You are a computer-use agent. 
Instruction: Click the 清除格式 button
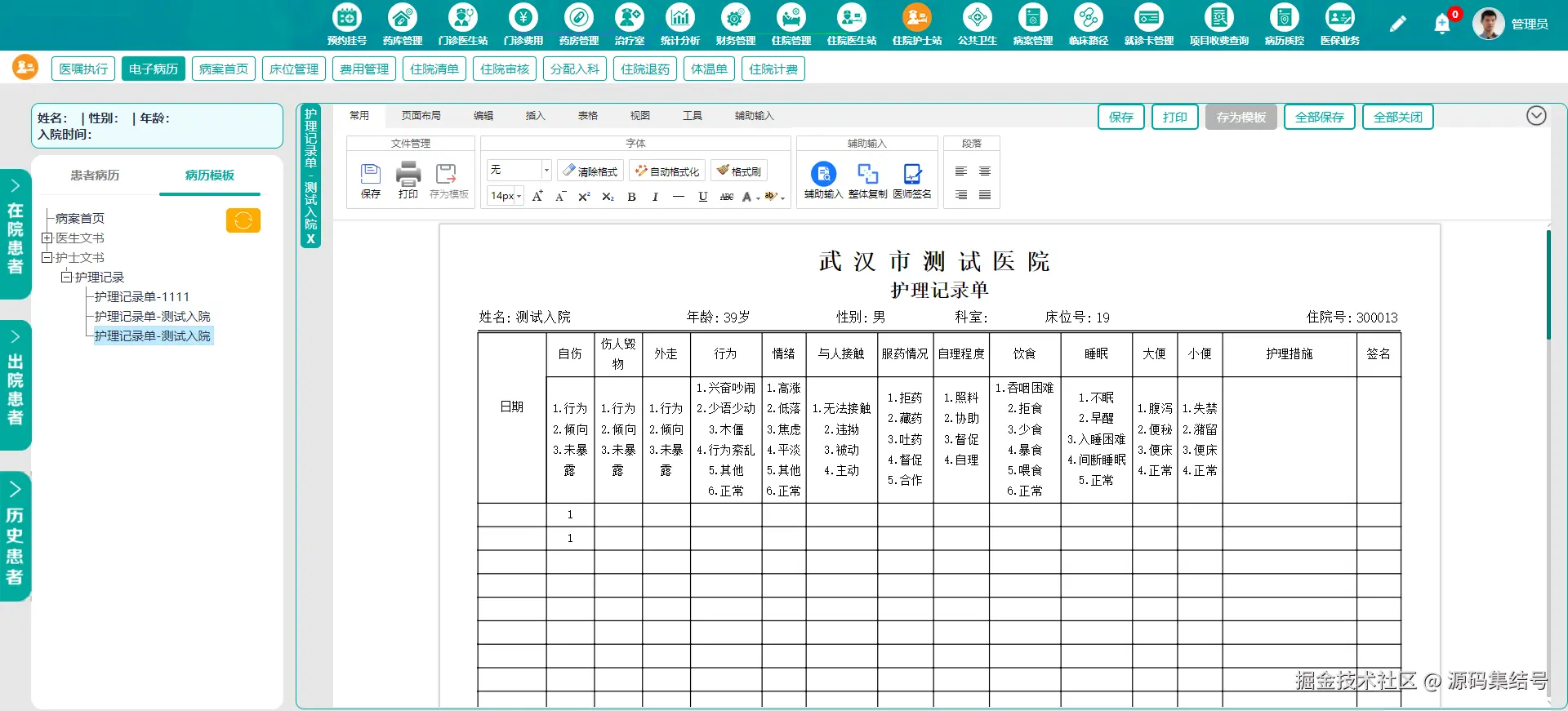pyautogui.click(x=590, y=171)
